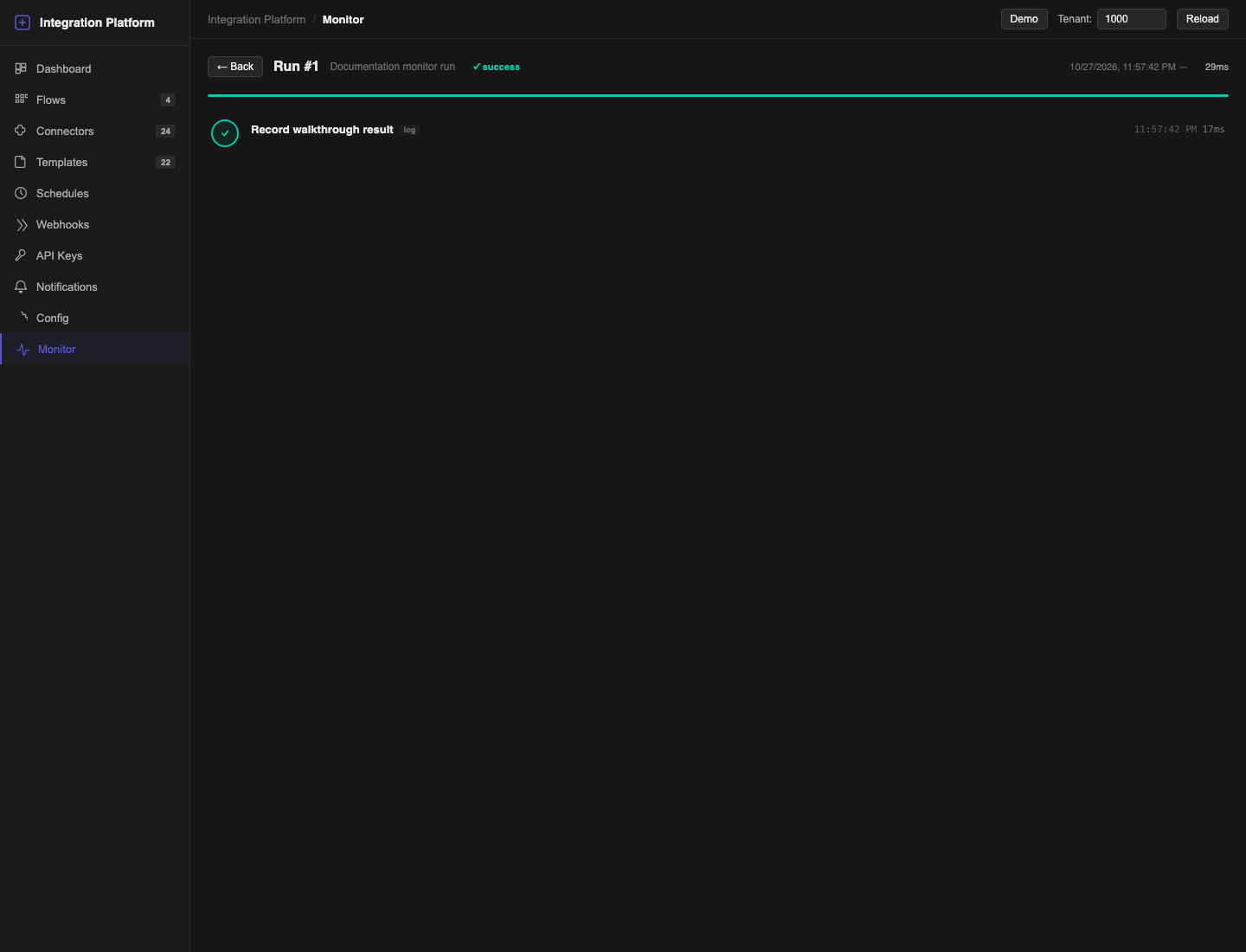
Task: Click the Flows count badge 4
Action: click(168, 100)
